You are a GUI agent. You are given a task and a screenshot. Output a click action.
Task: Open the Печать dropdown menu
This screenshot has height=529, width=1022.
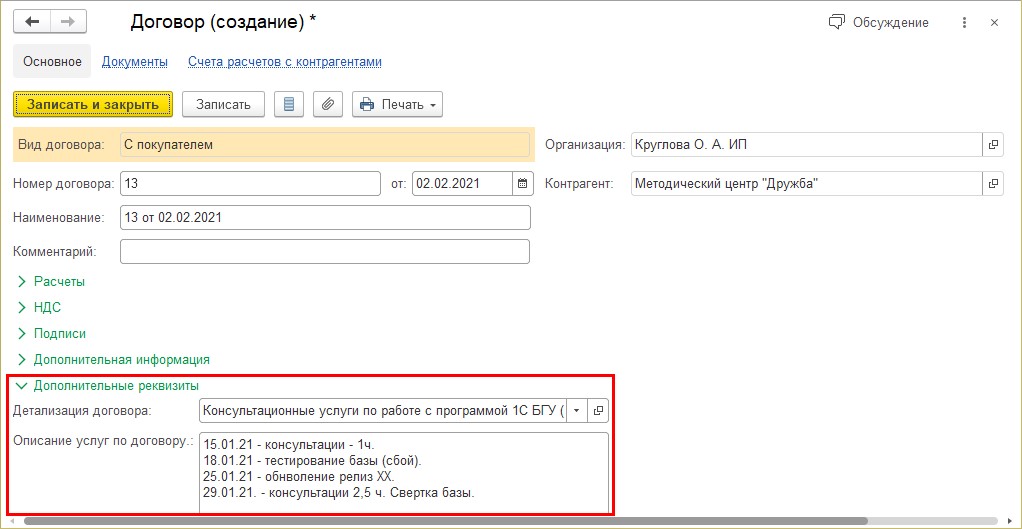point(397,104)
